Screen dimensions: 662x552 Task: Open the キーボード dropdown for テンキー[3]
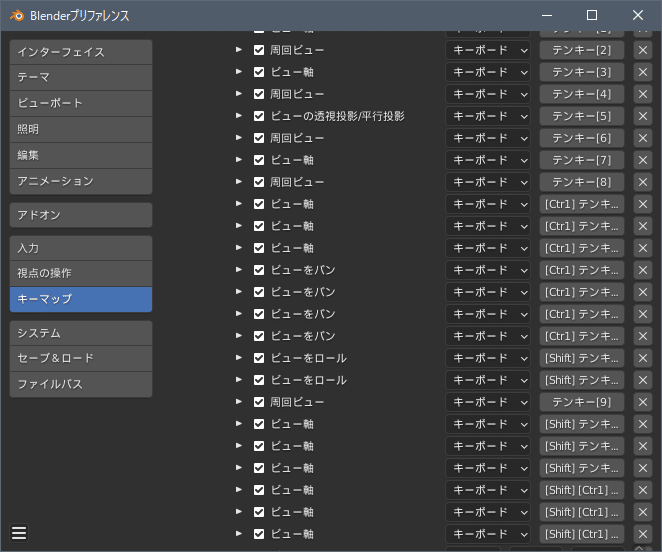point(488,72)
